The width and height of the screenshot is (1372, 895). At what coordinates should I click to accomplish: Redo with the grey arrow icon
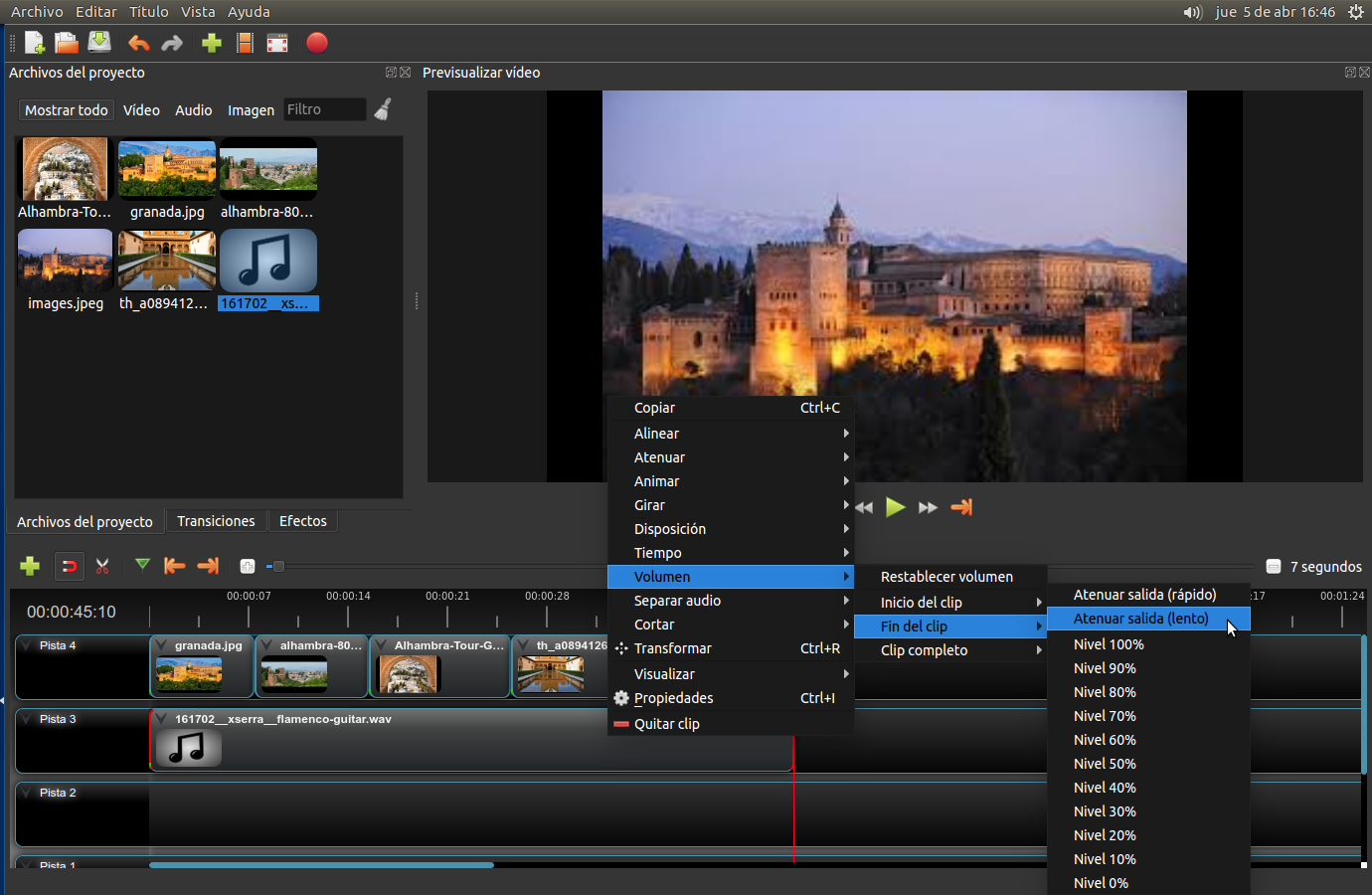(x=172, y=43)
